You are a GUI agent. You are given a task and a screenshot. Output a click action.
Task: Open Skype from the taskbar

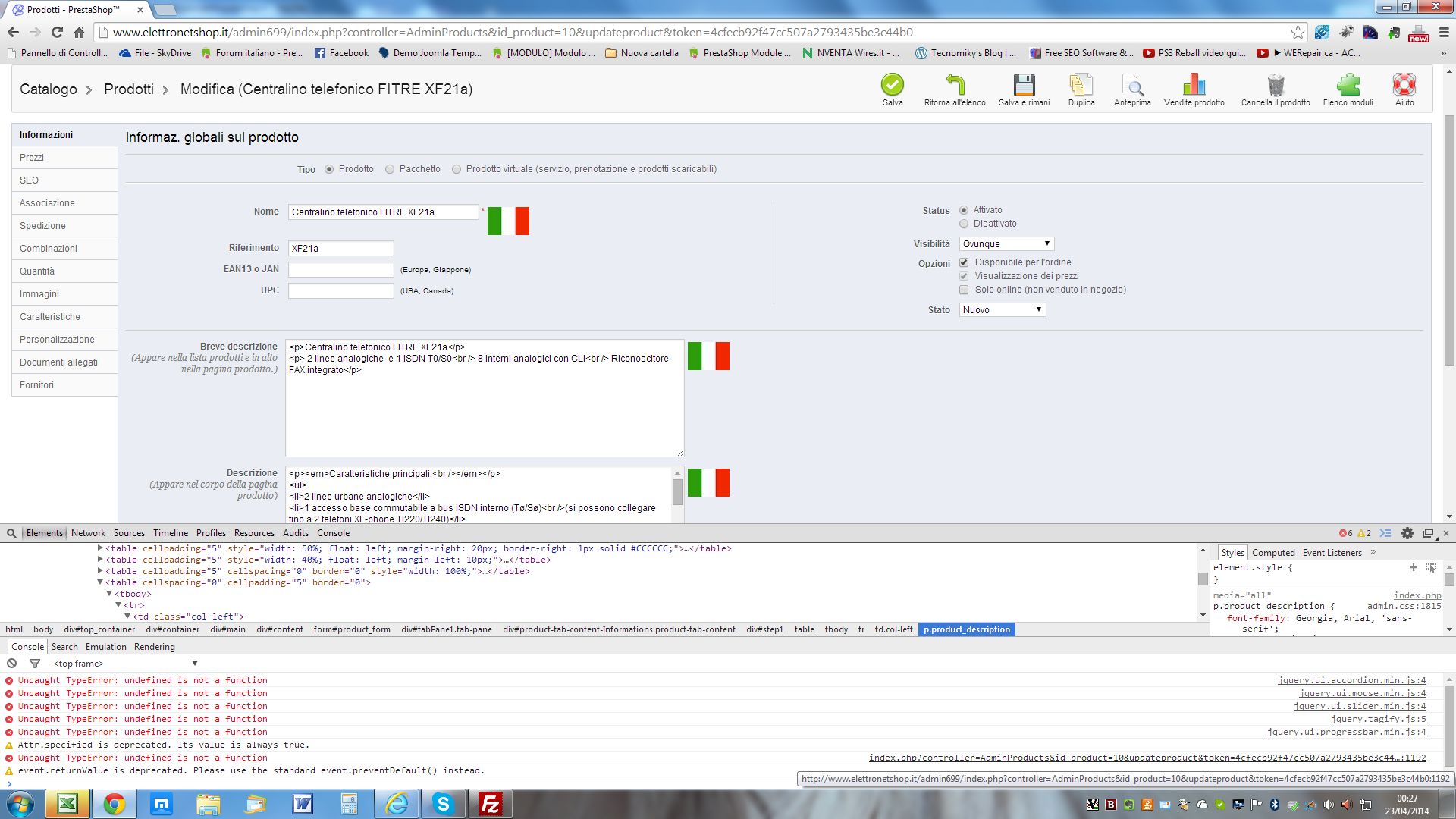(444, 804)
